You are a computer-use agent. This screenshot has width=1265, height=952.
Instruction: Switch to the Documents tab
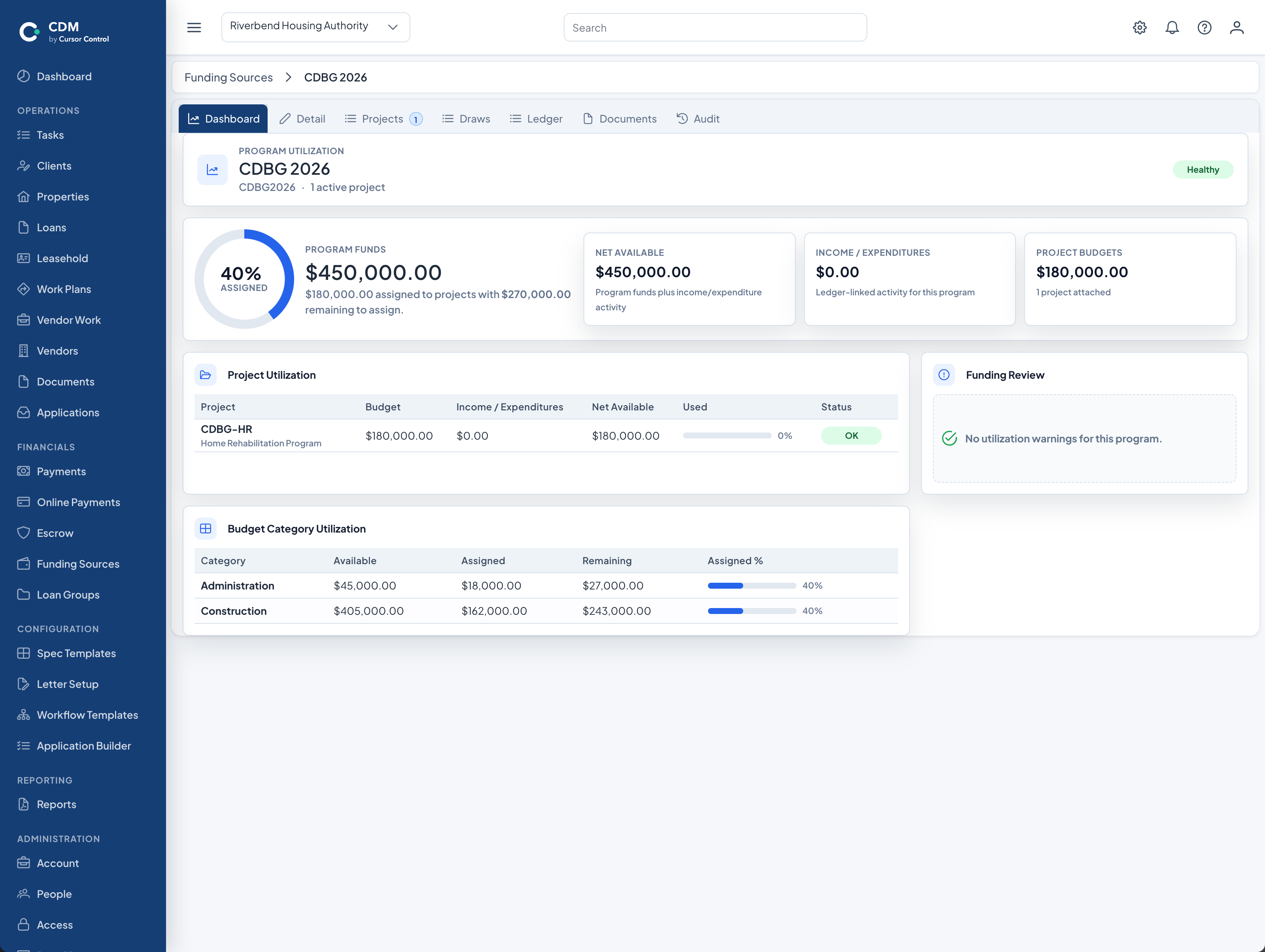619,118
